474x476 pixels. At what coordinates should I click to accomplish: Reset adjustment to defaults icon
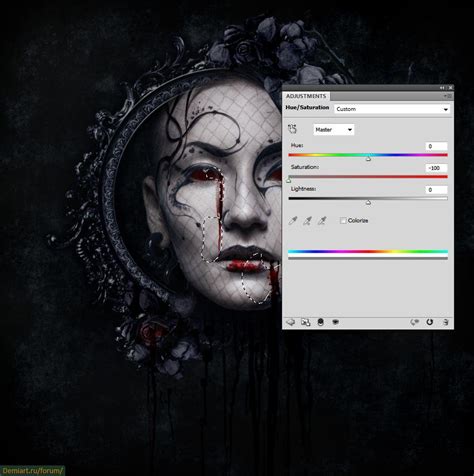429,322
